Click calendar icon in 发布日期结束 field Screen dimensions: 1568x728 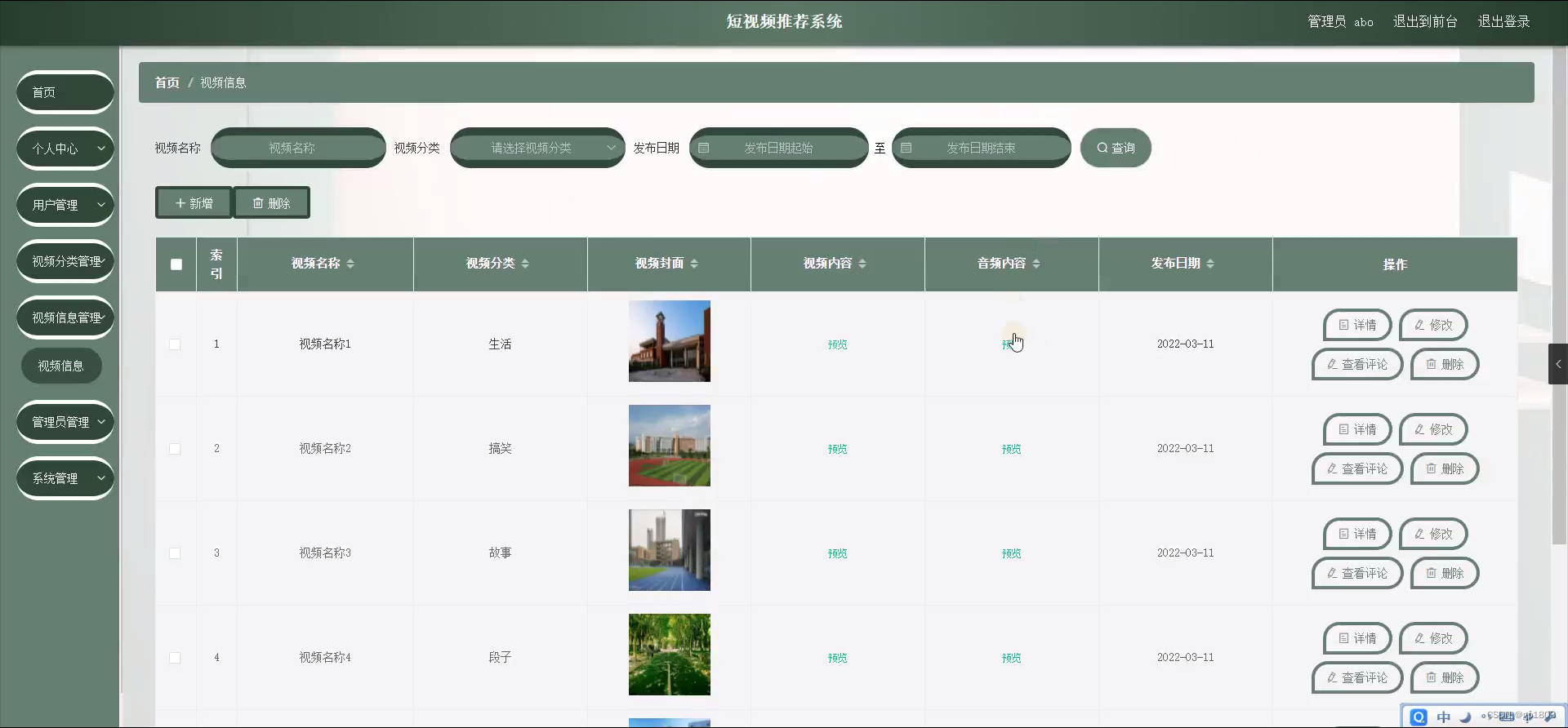click(906, 148)
